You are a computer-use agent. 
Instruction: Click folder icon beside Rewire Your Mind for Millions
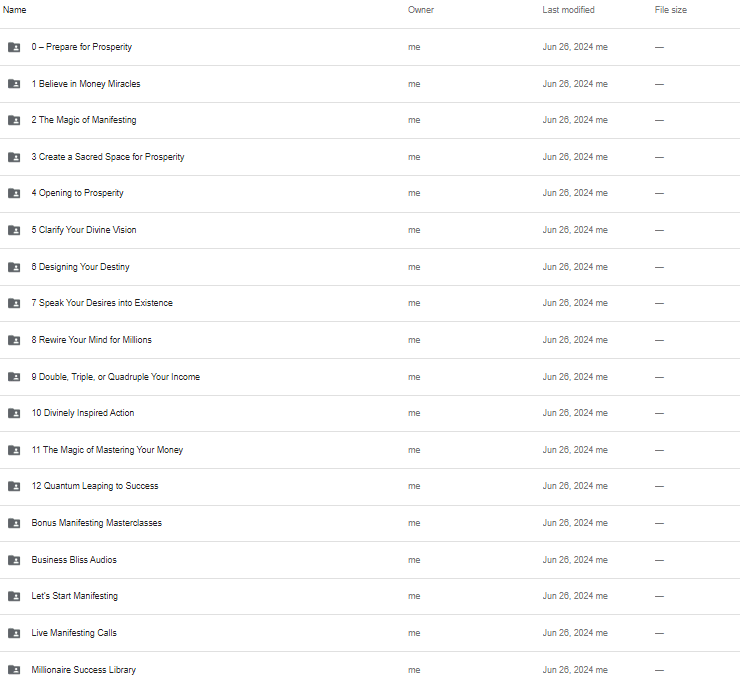14,340
